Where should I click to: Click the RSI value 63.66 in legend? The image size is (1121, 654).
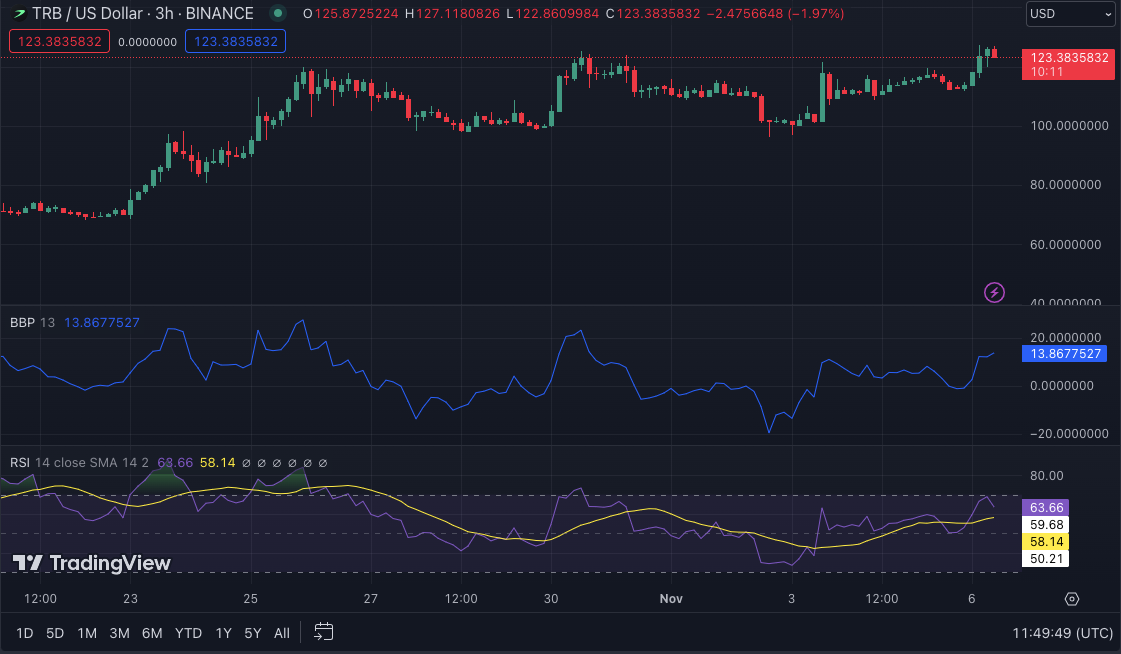tap(175, 462)
